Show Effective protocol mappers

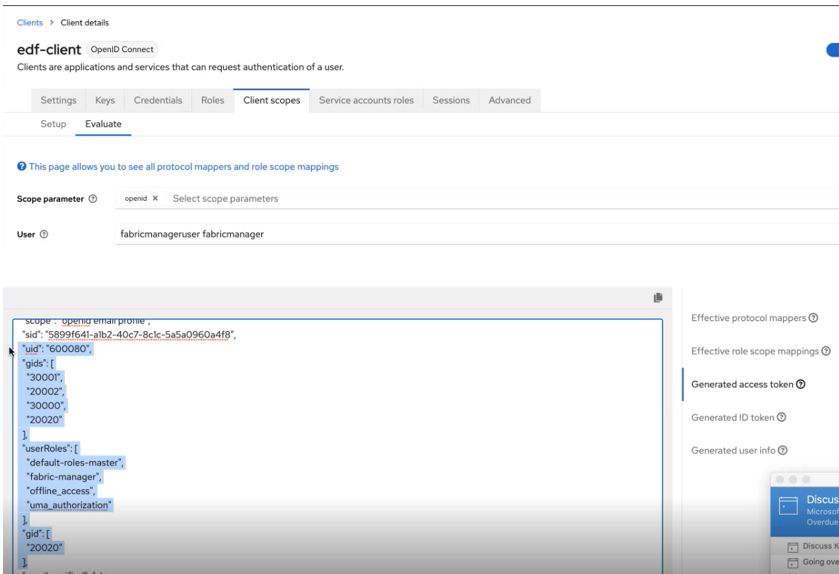(x=748, y=318)
